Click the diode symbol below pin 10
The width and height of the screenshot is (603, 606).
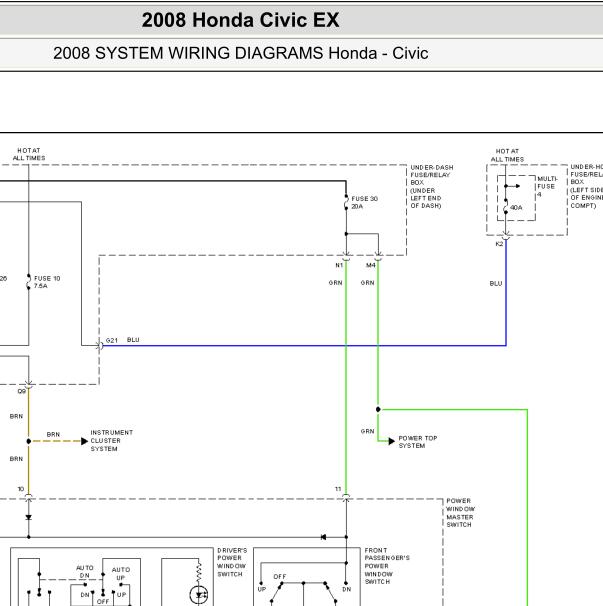(29, 517)
